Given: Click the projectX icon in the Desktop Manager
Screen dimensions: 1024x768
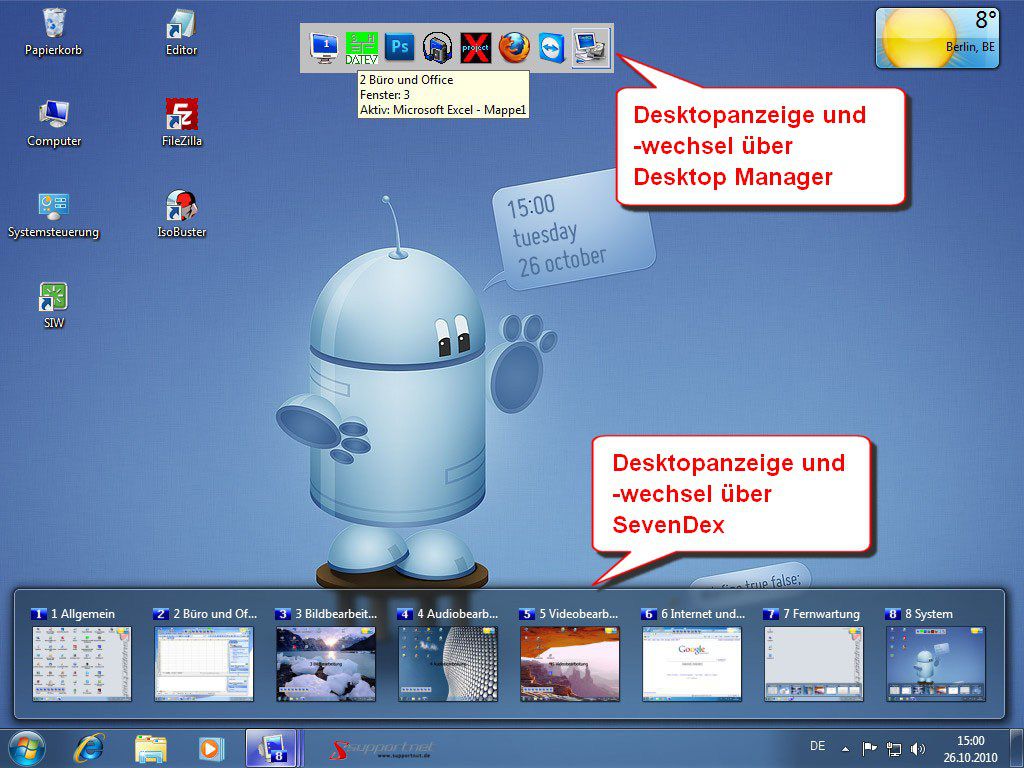Looking at the screenshot, I should click(475, 46).
